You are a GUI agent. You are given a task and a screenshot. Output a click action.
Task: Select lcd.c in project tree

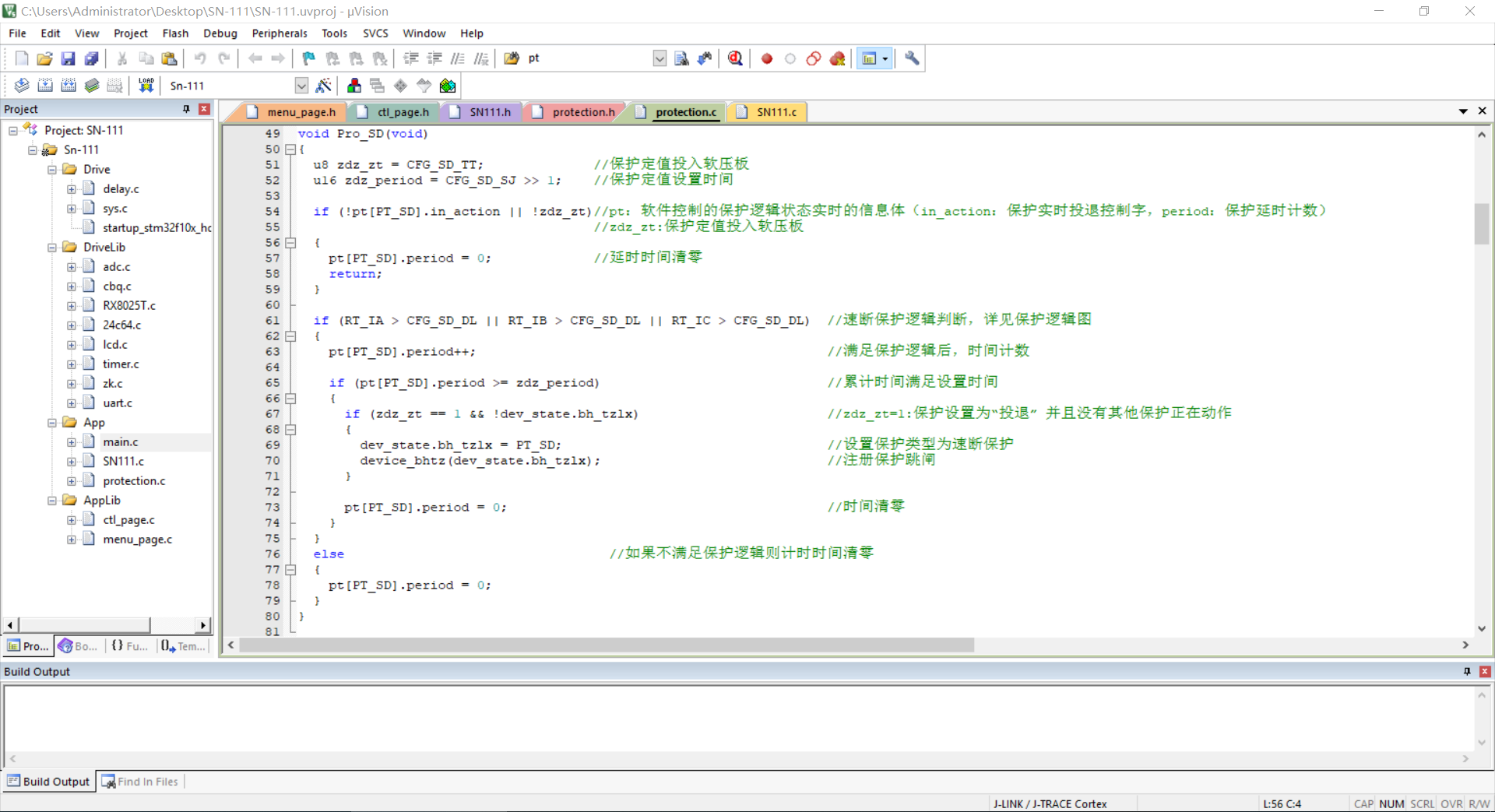(115, 345)
